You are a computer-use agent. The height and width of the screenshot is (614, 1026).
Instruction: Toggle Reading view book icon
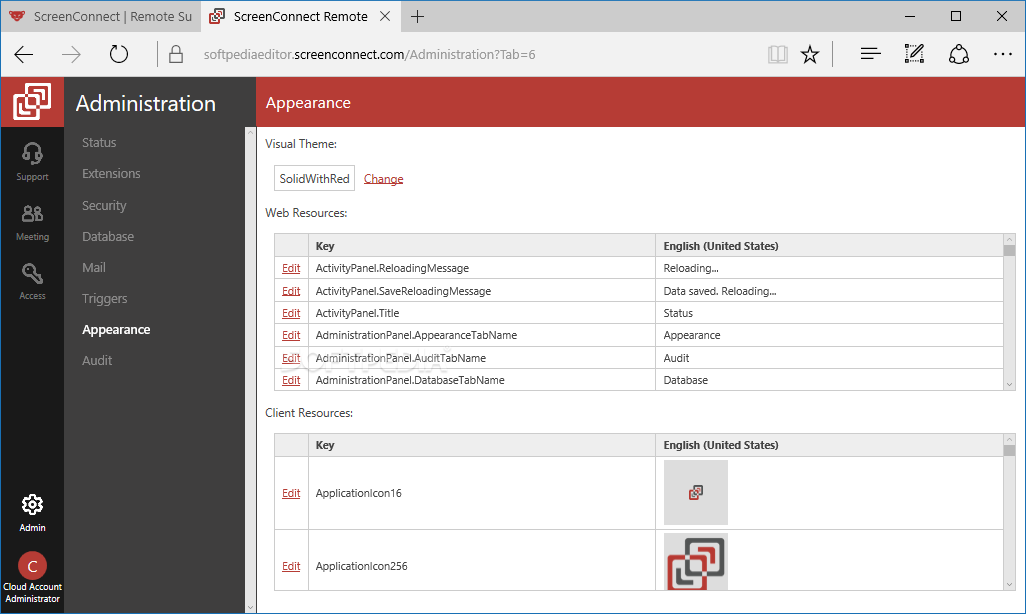(777, 54)
